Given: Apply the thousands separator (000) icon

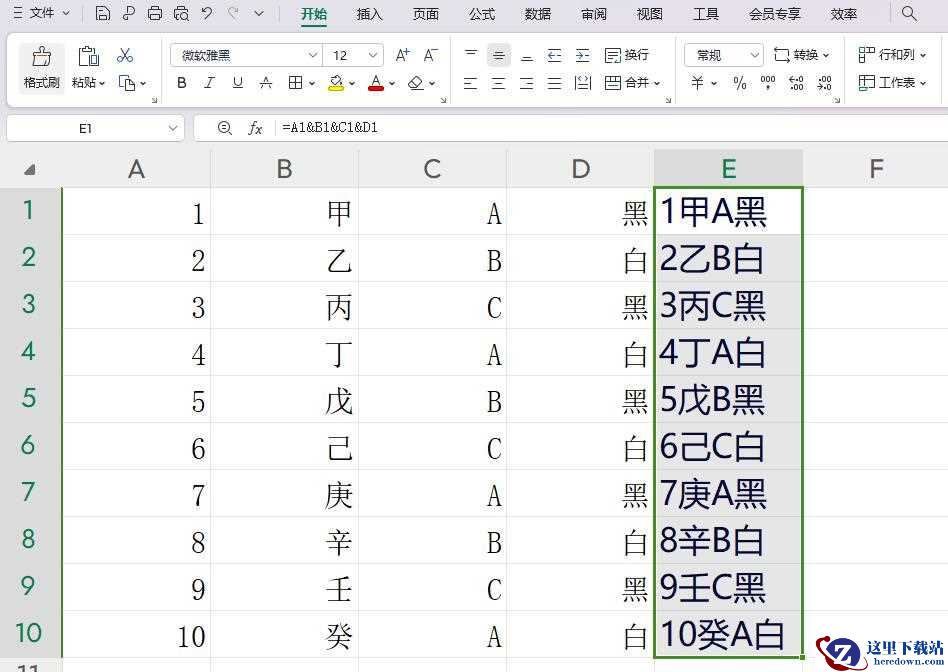Looking at the screenshot, I should (768, 83).
